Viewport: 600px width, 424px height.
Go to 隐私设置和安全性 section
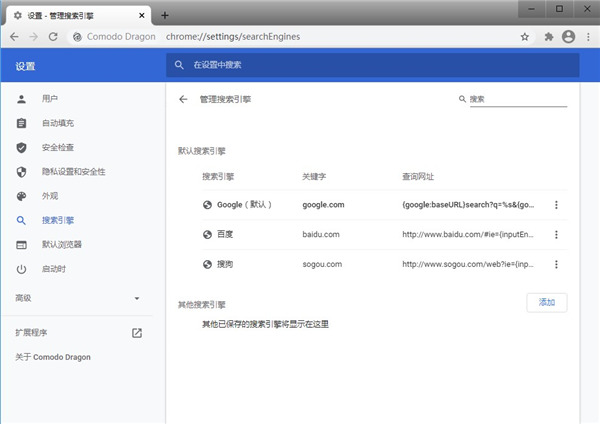pyautogui.click(x=73, y=172)
